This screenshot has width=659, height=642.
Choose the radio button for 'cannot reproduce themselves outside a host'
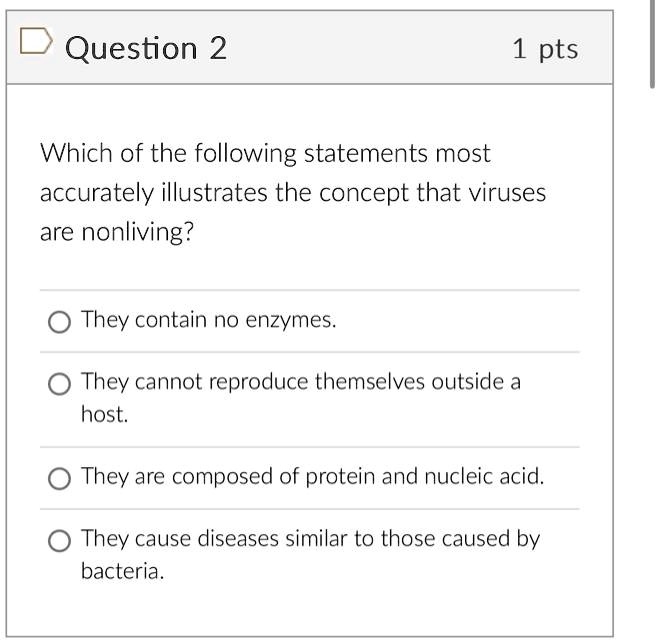tap(59, 384)
